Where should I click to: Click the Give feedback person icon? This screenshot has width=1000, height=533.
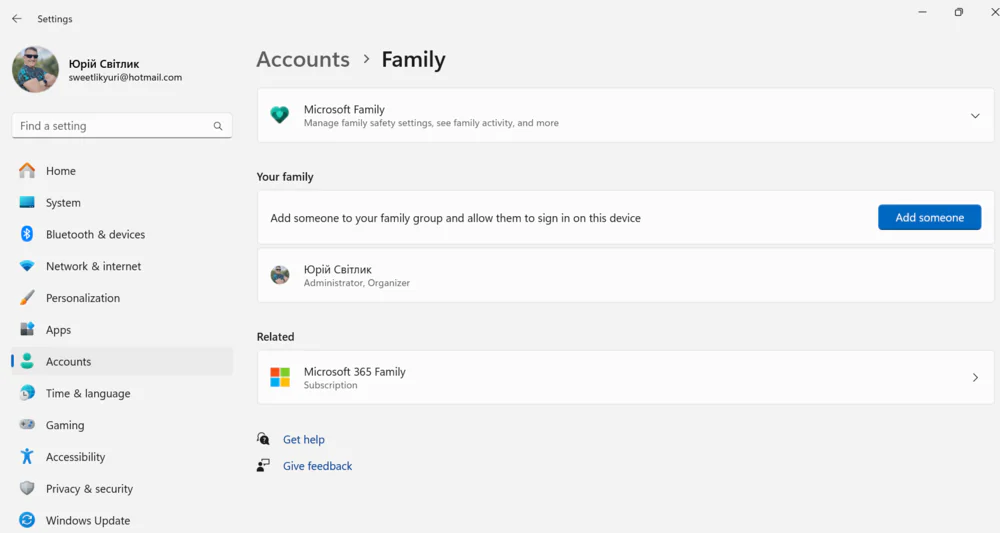point(263,465)
